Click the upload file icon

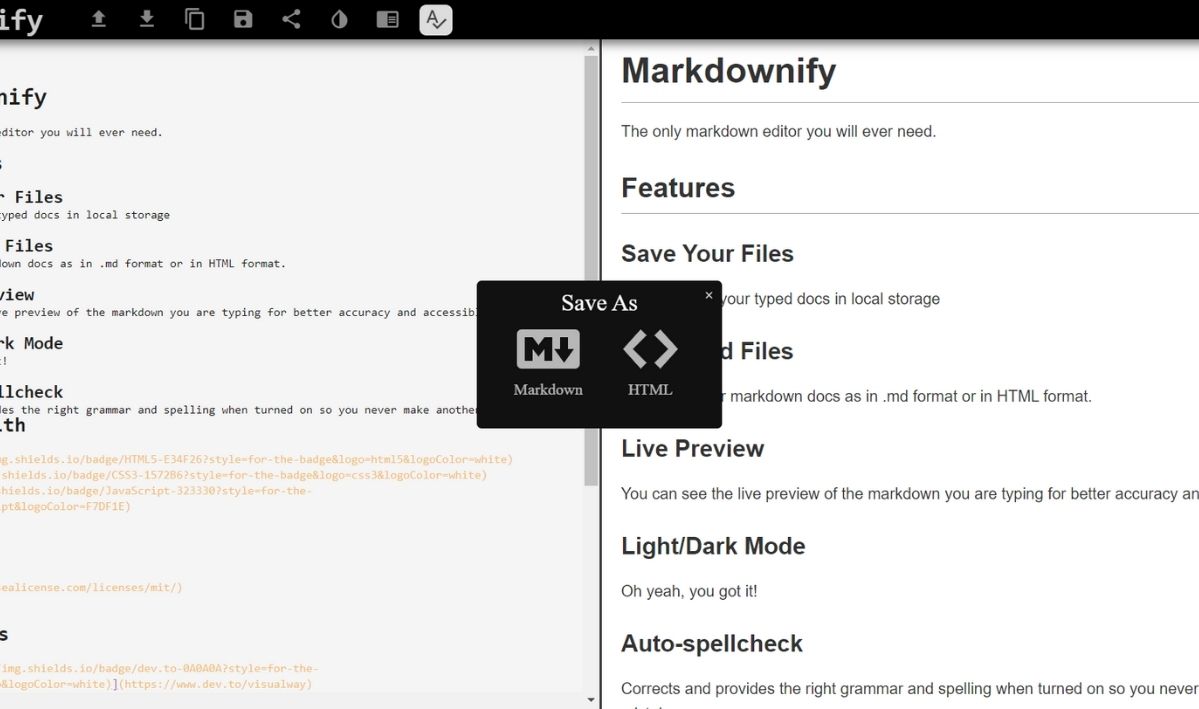pos(99,19)
